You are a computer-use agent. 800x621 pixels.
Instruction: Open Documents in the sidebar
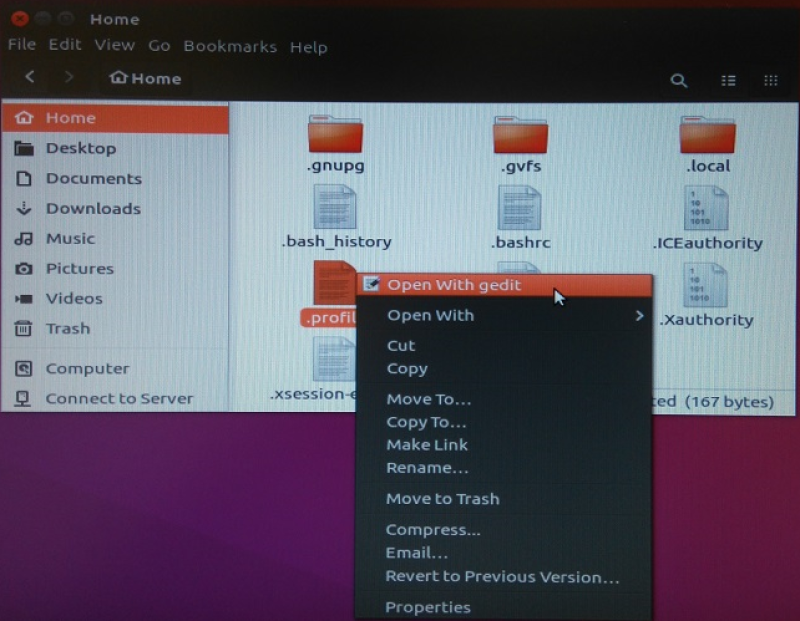(x=115, y=178)
